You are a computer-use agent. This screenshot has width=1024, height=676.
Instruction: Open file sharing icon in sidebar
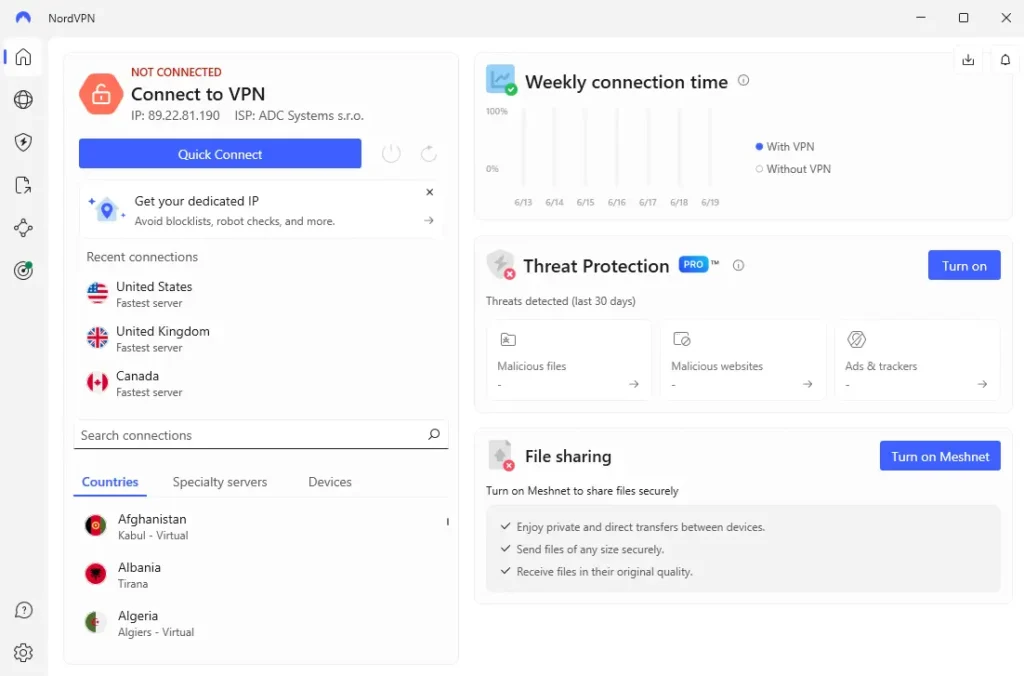(23, 185)
